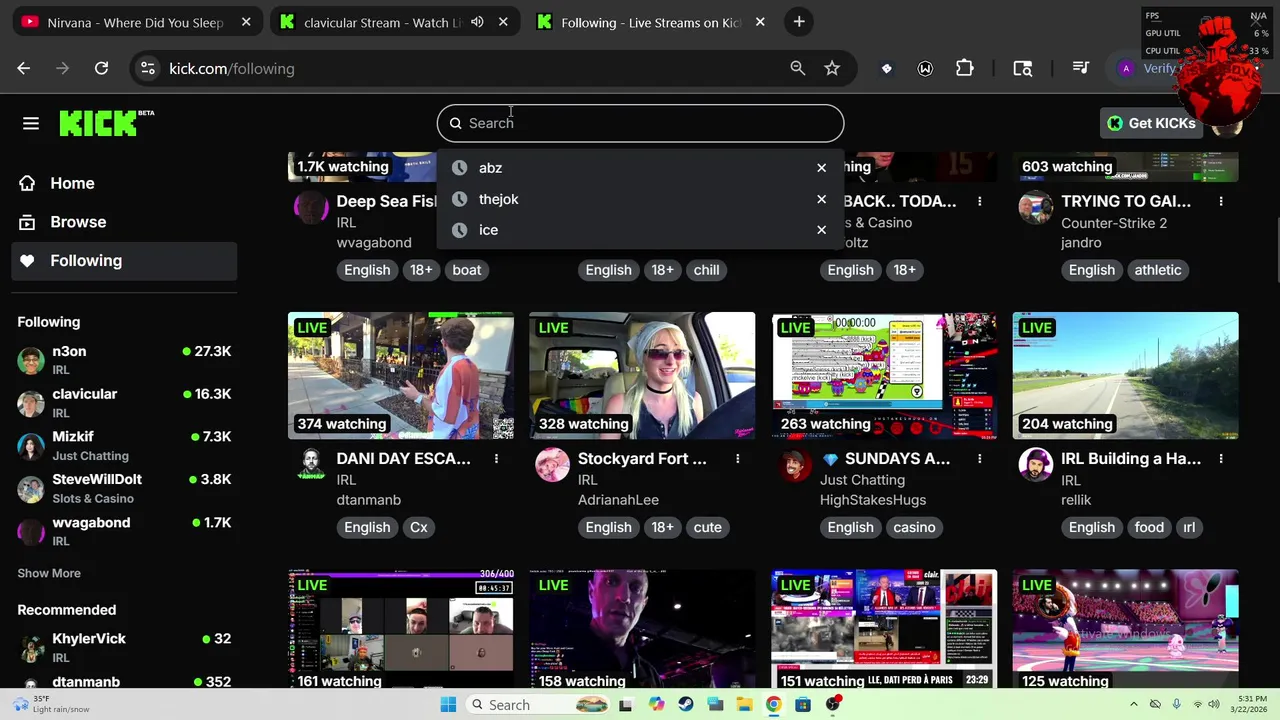Open clavicular channel in Following list
Image resolution: width=1280 pixels, height=720 pixels.
[124, 403]
